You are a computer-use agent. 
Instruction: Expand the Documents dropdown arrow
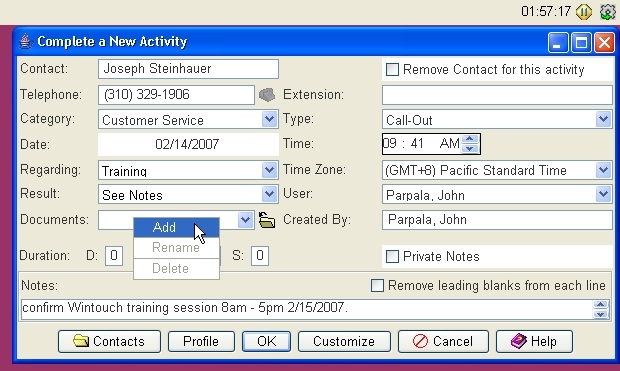[x=246, y=220]
